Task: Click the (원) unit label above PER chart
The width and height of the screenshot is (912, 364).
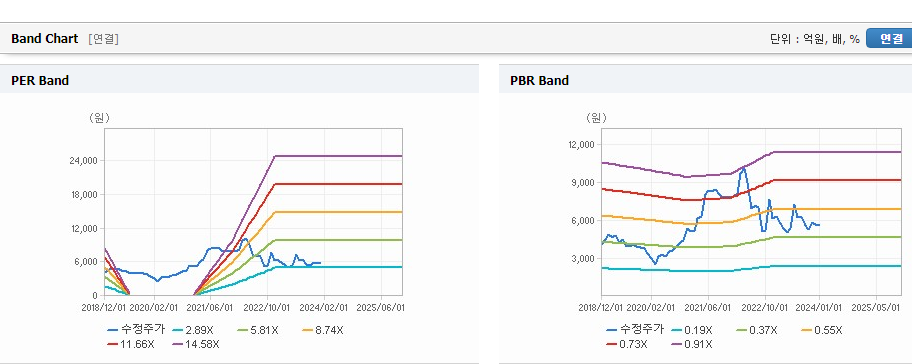Action: coord(99,118)
